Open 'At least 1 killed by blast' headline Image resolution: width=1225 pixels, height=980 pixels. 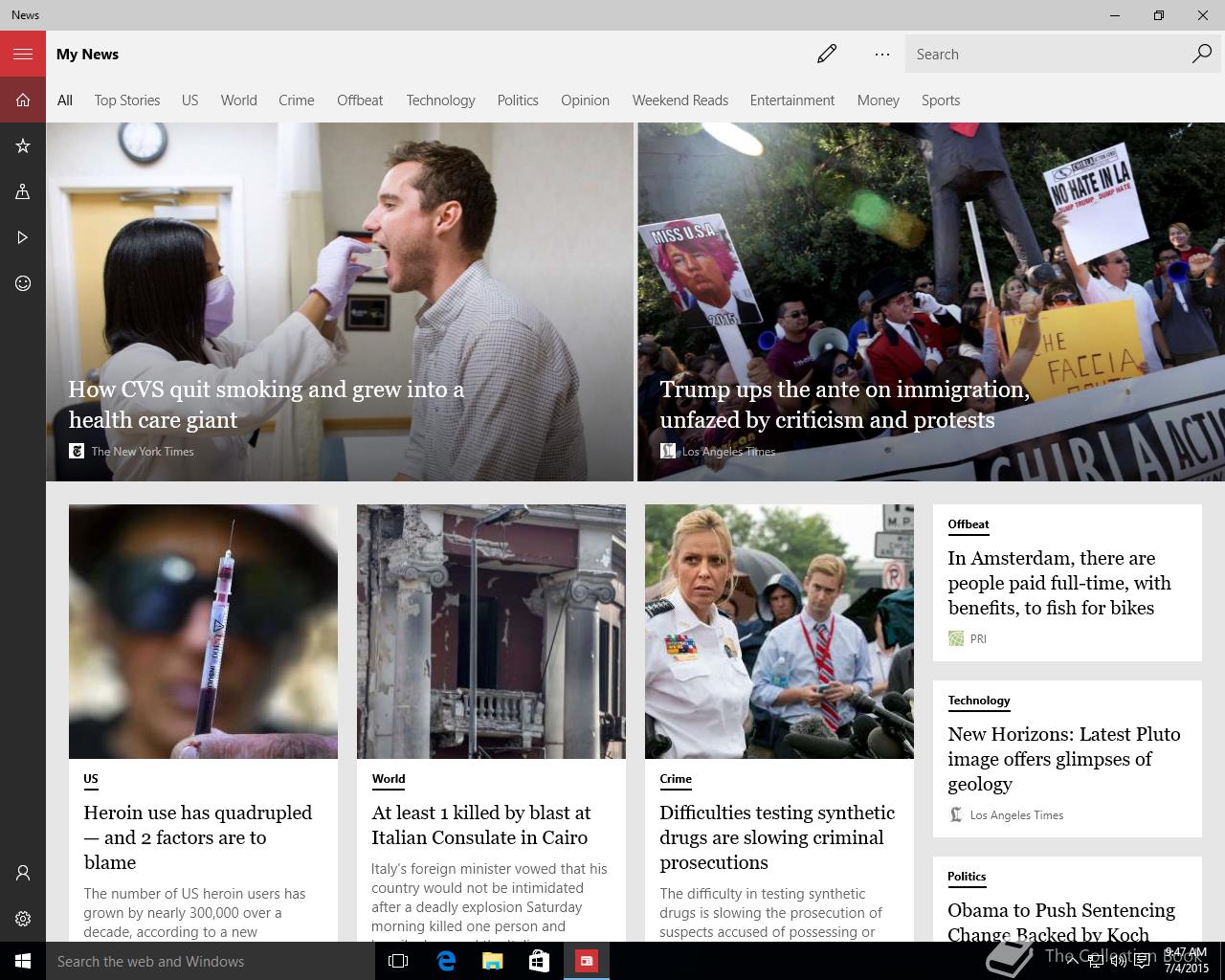click(481, 825)
